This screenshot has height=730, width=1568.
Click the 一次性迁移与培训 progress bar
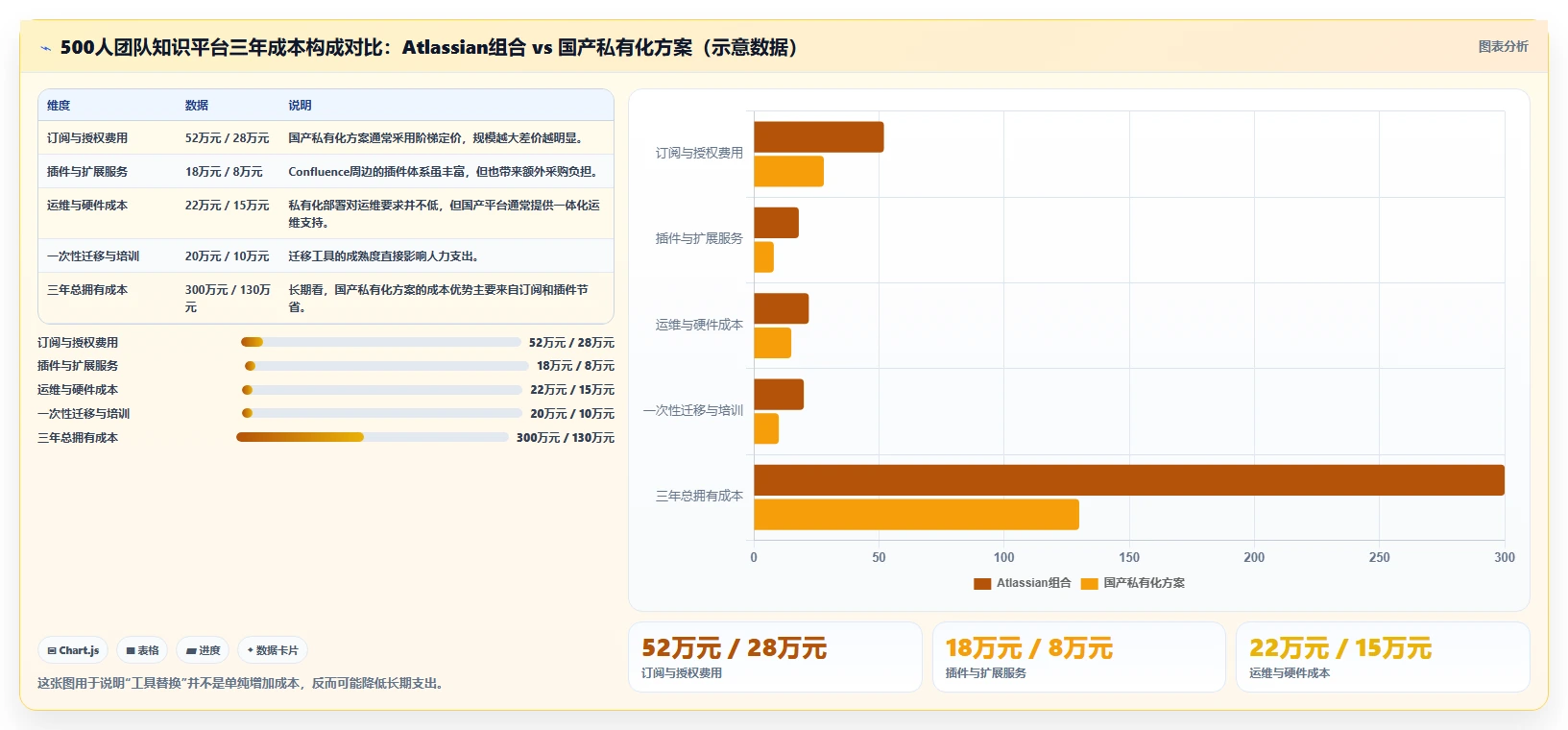[x=382, y=413]
